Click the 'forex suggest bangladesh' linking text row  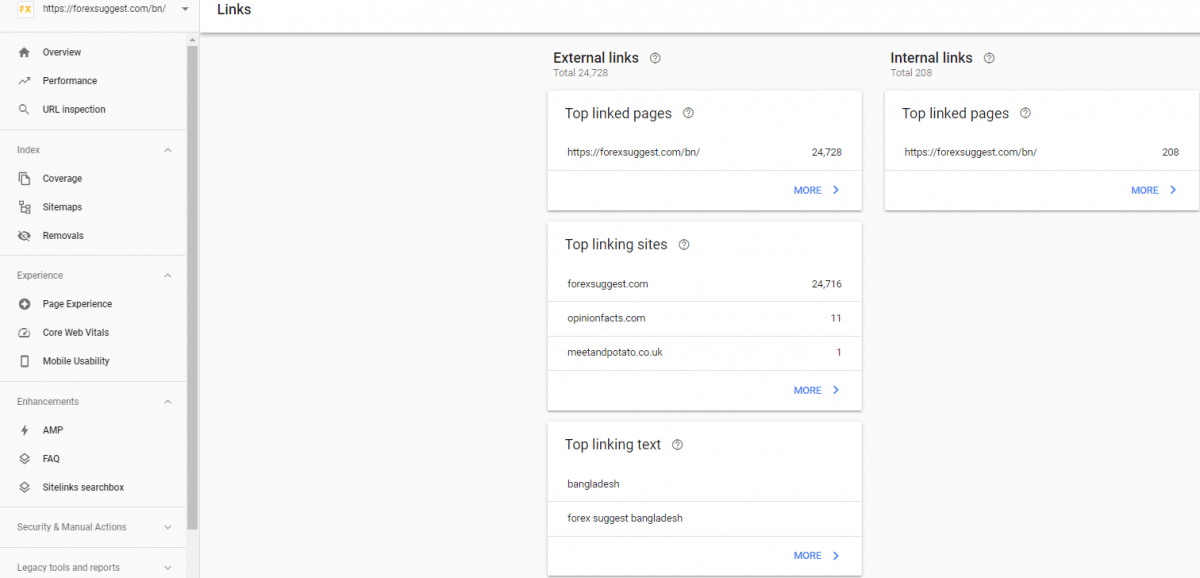click(705, 518)
